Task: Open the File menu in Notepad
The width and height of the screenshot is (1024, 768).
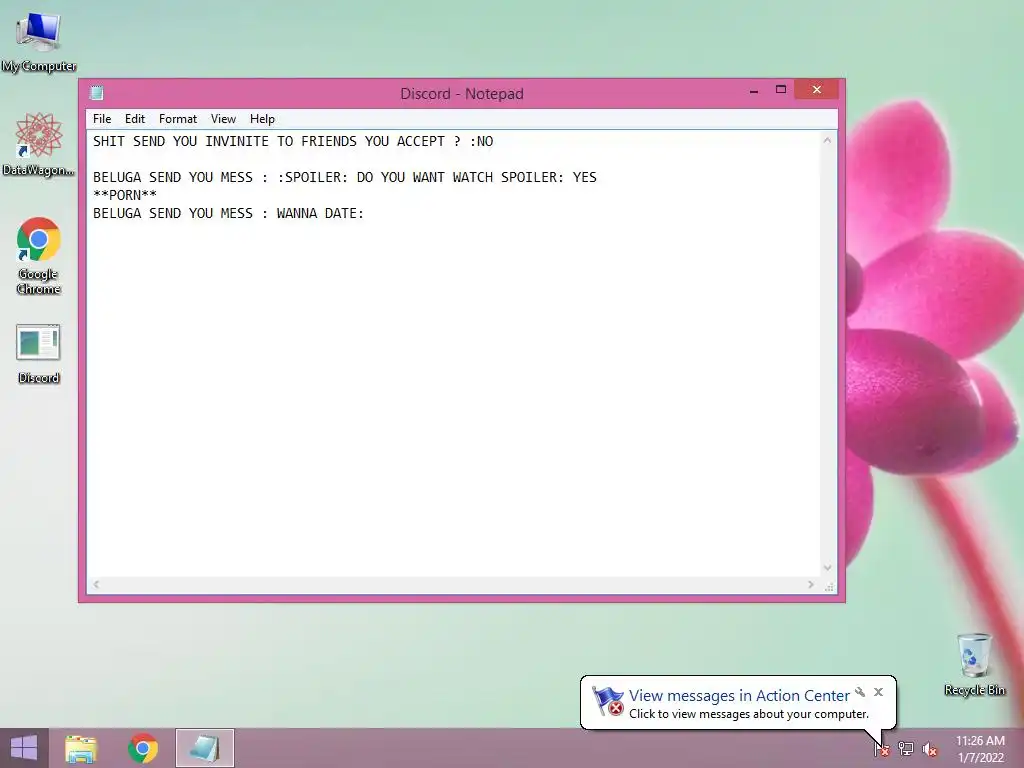Action: (102, 119)
